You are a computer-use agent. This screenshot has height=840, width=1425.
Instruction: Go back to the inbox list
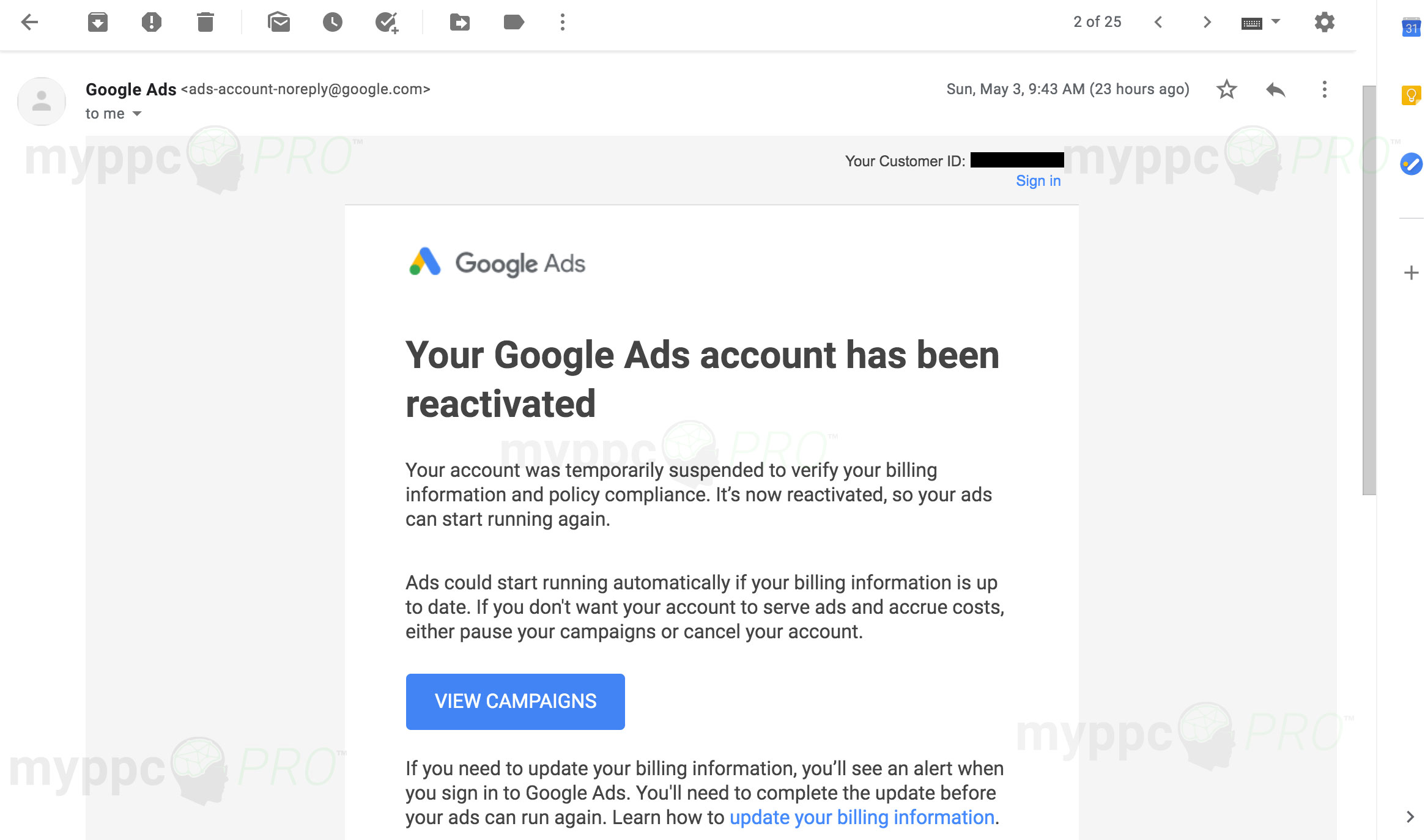(x=29, y=23)
